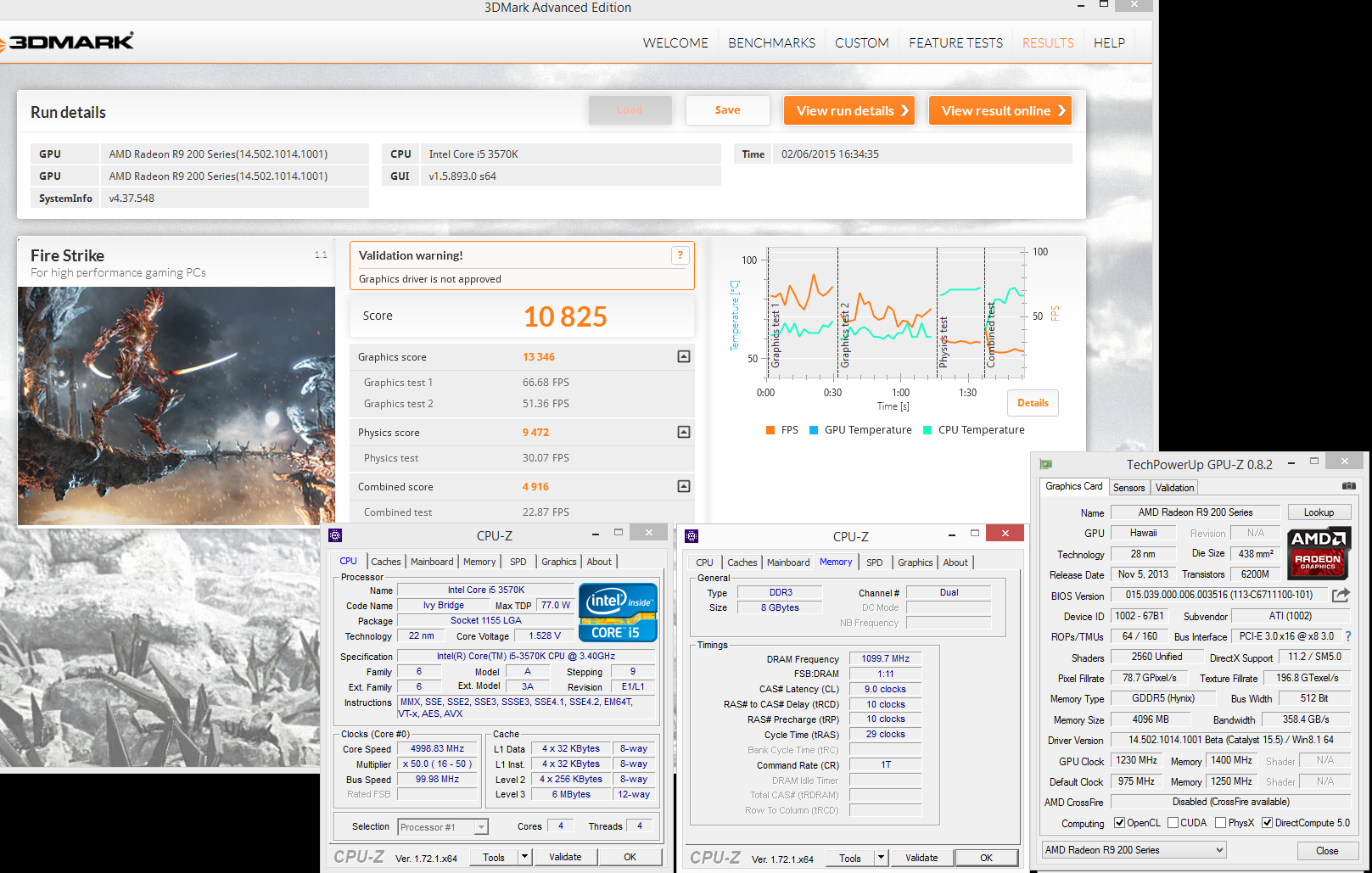Click the Intel Core i5 logo in CPU-Z
The height and width of the screenshot is (873, 1372).
click(x=618, y=612)
